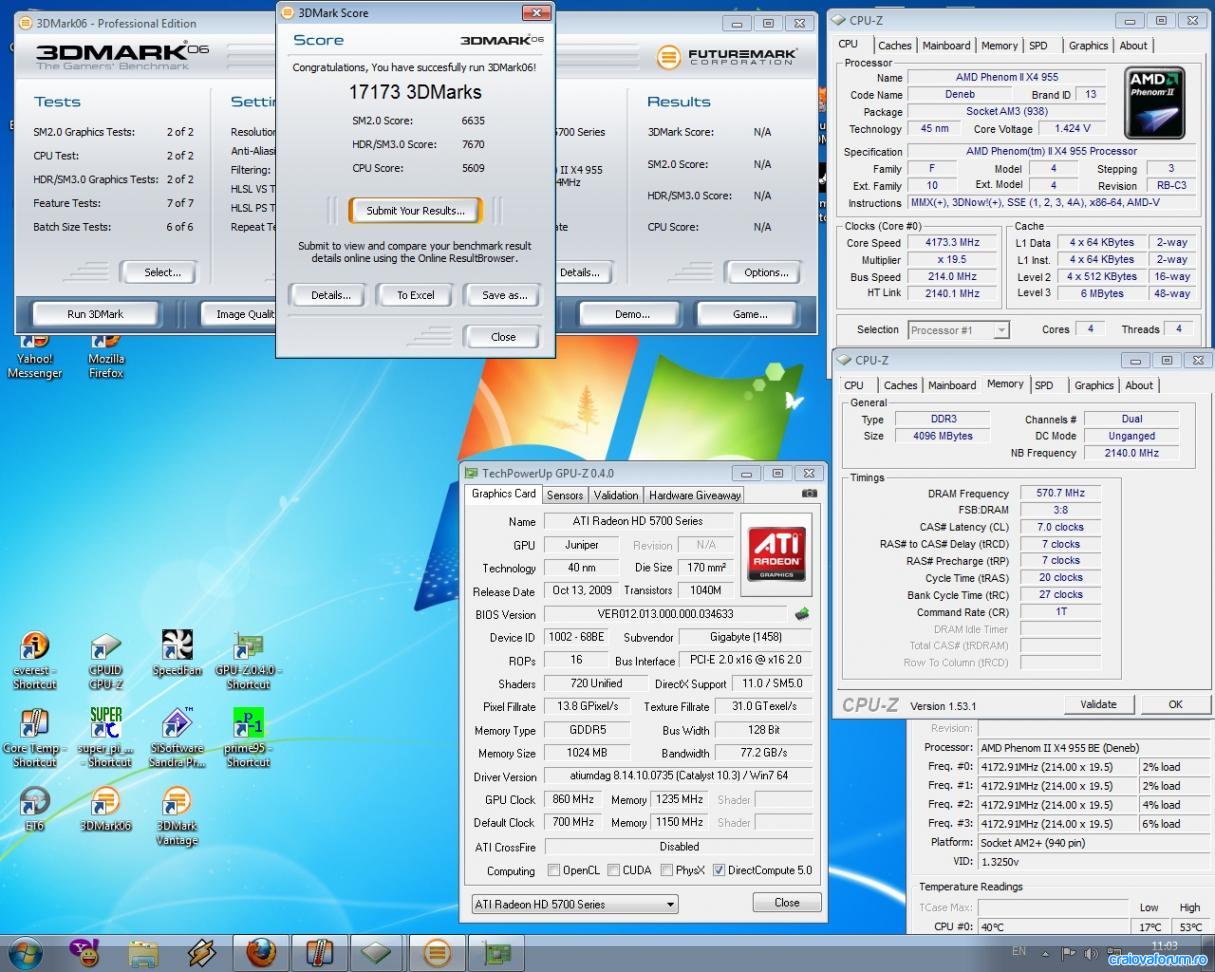Open the SpeedFan desktop icon
This screenshot has width=1215, height=972.
point(177,653)
